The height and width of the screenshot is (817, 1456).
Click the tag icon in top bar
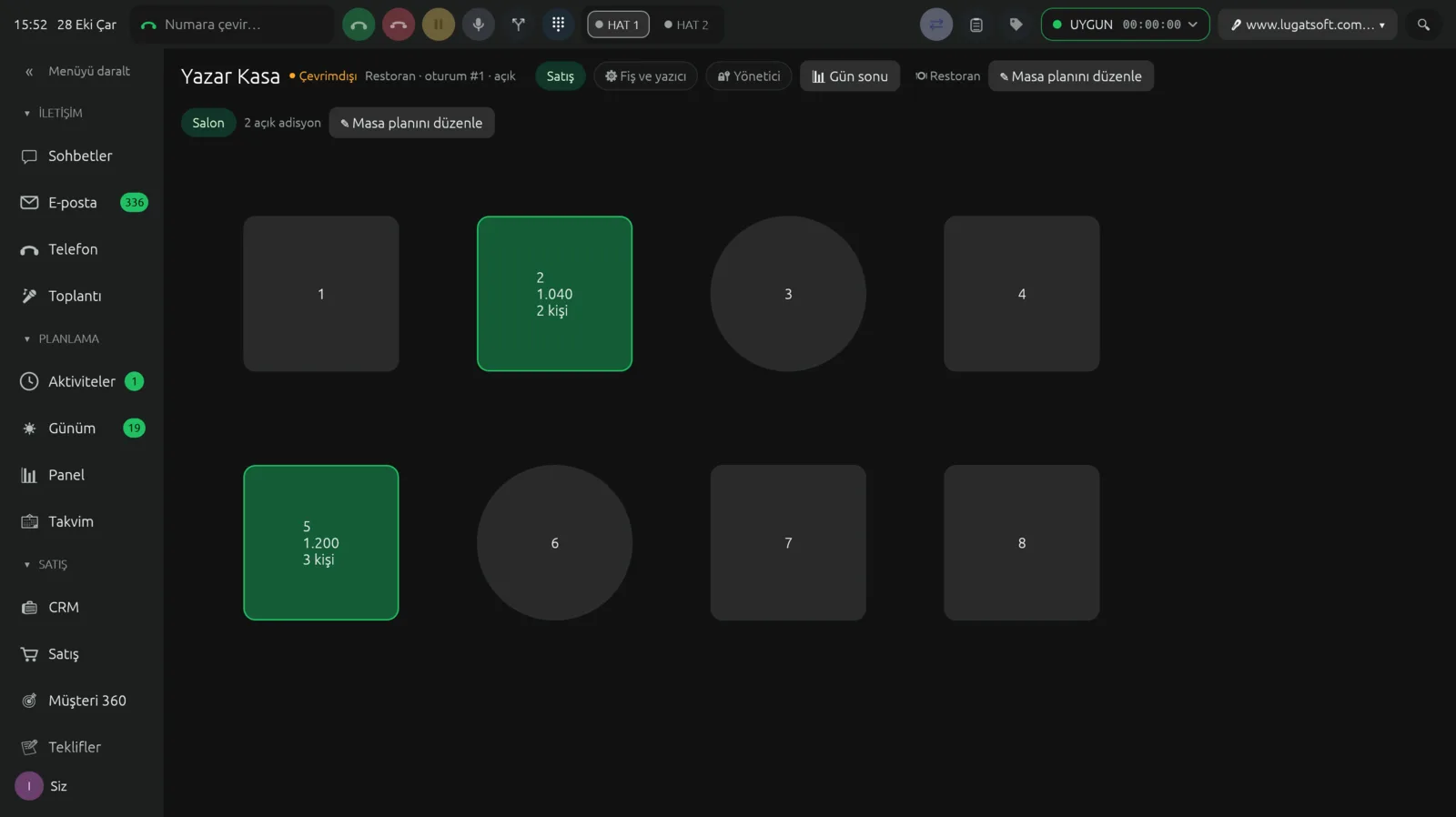[x=1016, y=25]
